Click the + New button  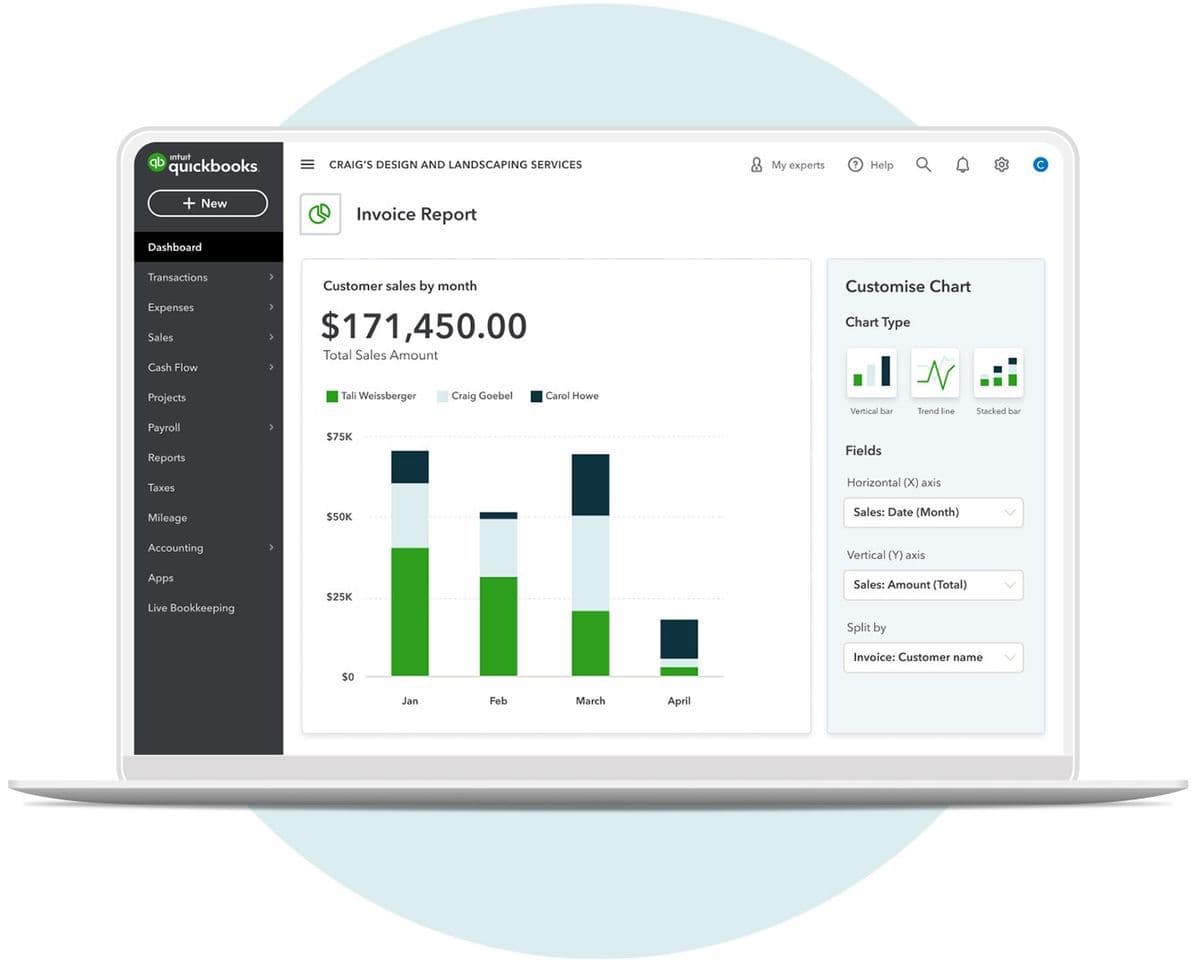pyautogui.click(x=207, y=203)
